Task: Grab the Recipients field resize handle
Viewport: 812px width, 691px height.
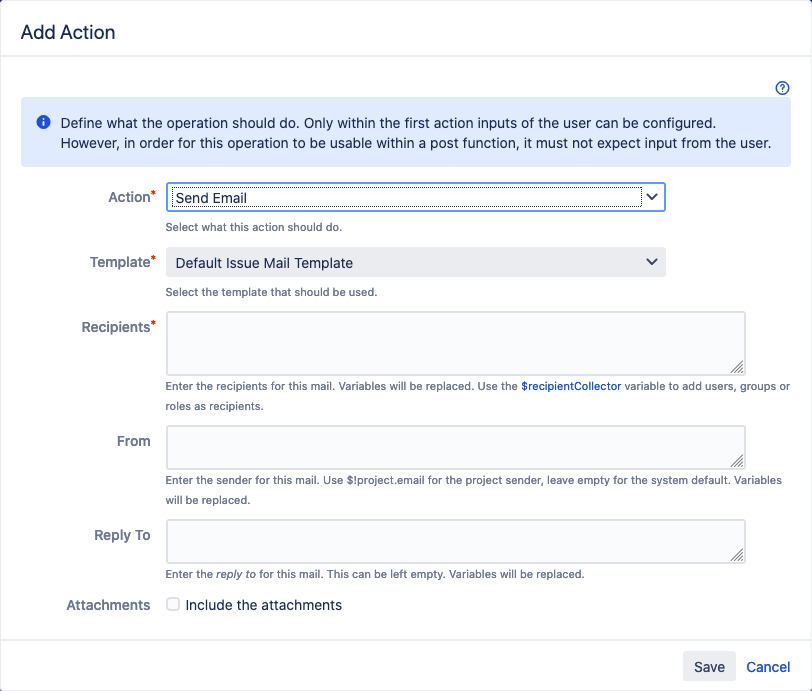Action: point(737,367)
